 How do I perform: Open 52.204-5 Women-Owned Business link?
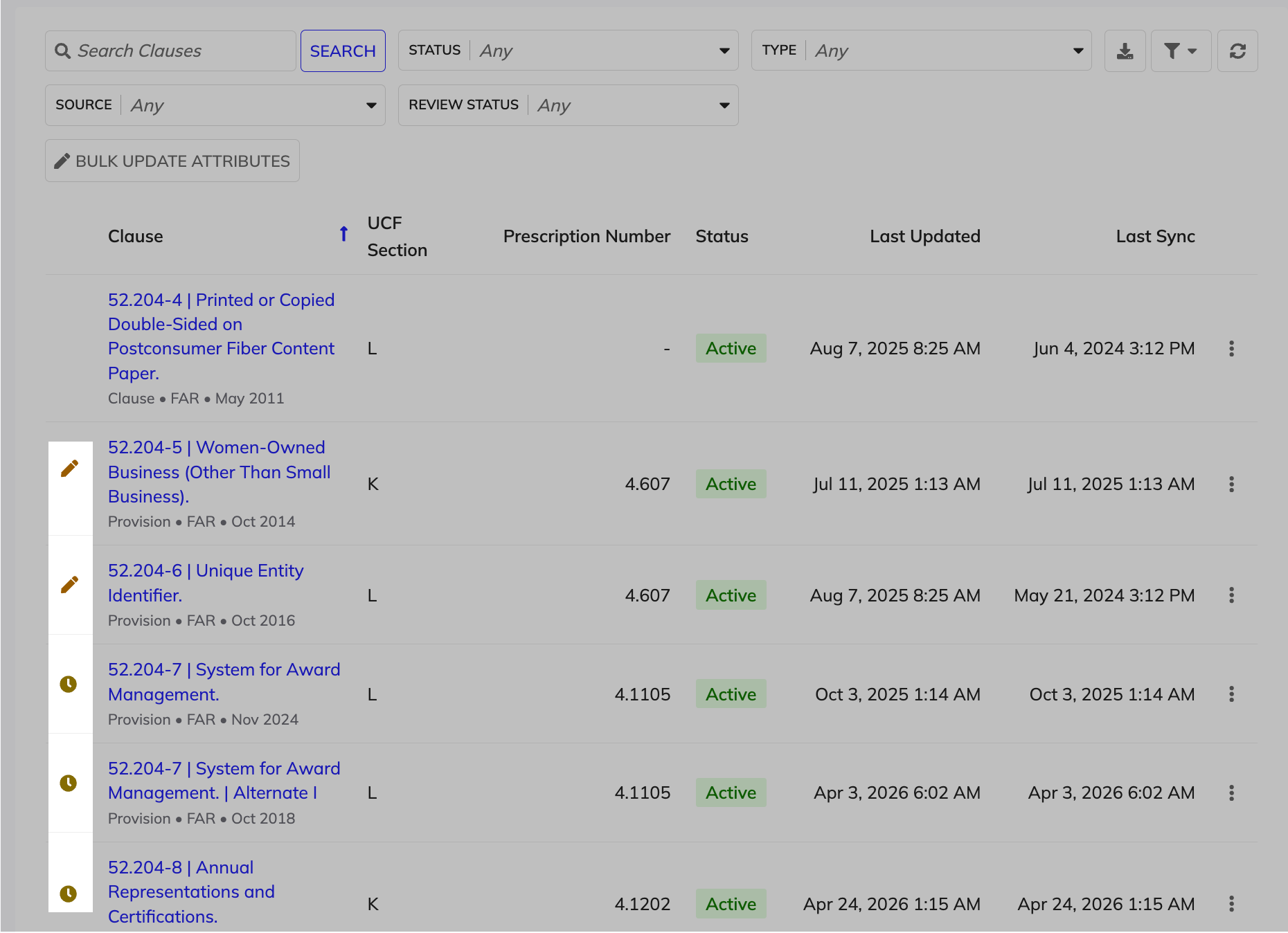[x=220, y=472]
